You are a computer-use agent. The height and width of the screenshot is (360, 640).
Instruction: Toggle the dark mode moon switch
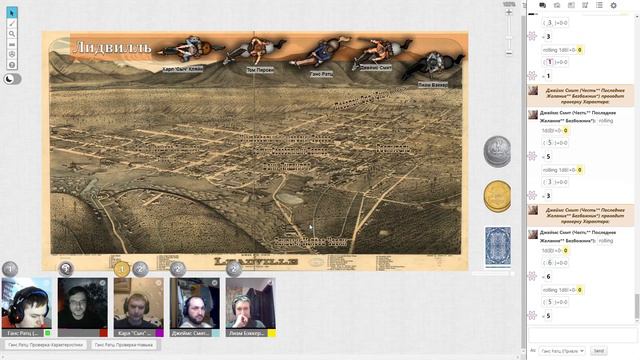(12, 79)
